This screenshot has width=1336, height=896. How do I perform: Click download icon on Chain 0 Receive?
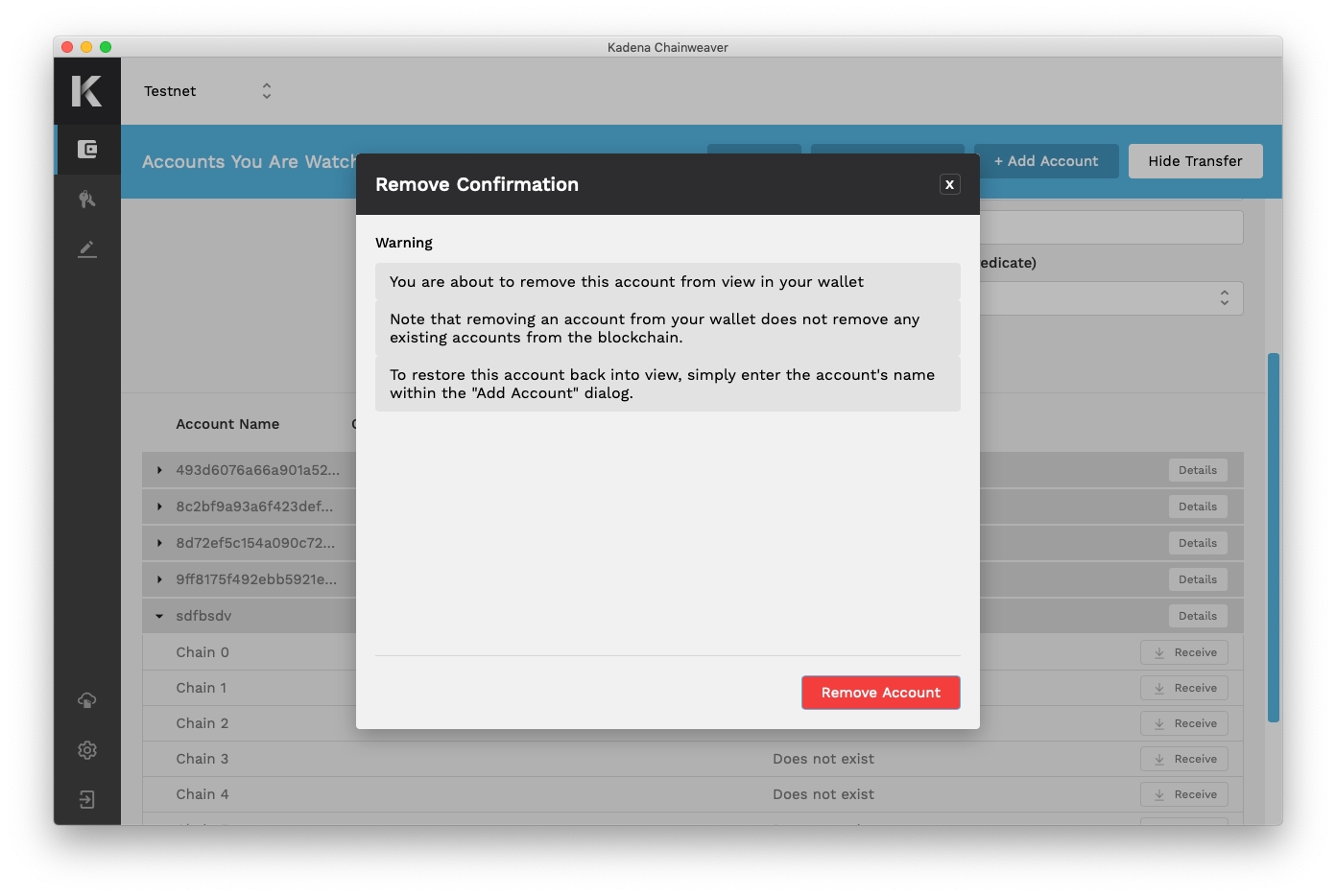point(1159,652)
